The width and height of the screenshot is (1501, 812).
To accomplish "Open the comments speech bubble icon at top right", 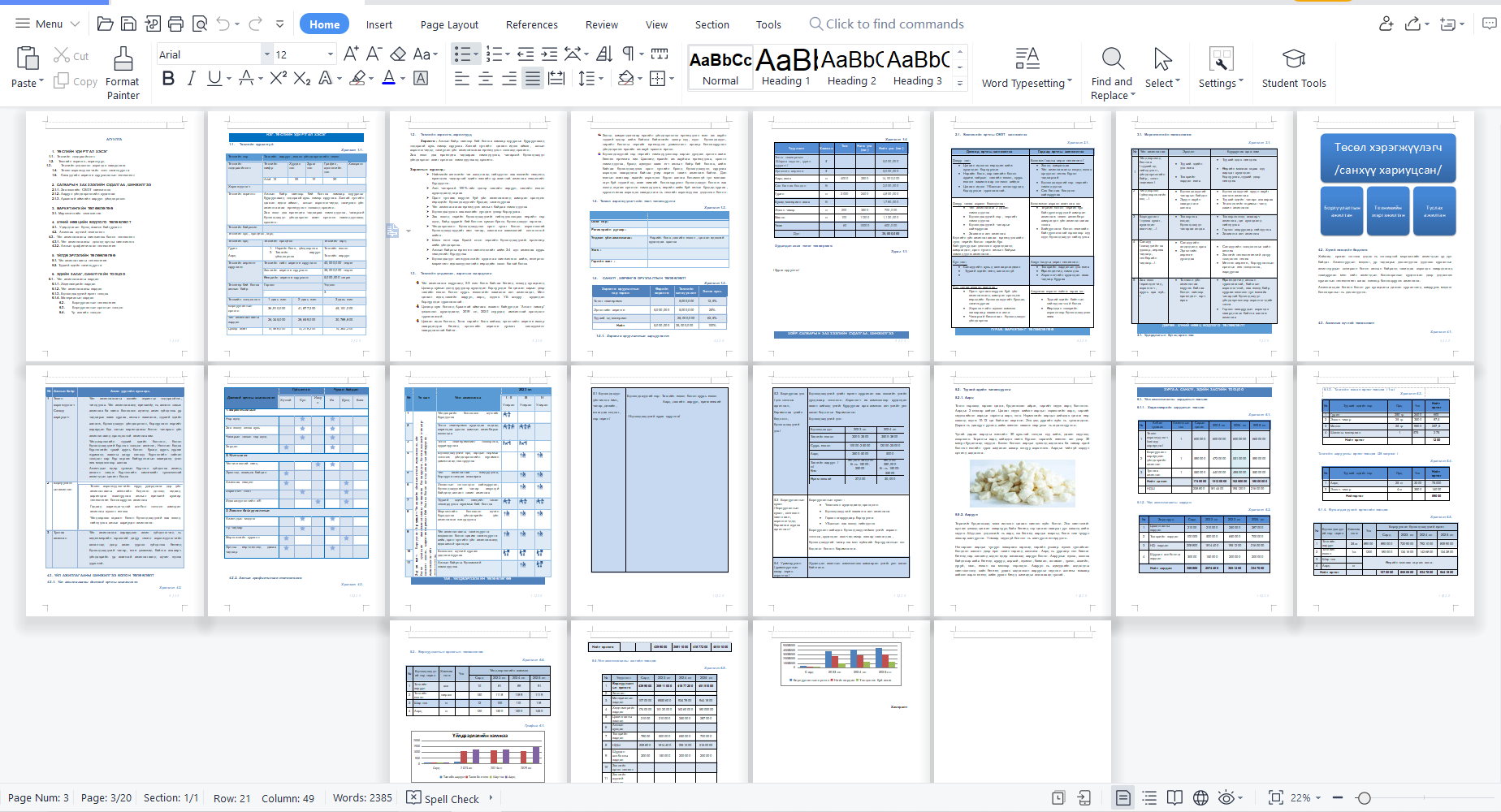I will (x=1489, y=24).
